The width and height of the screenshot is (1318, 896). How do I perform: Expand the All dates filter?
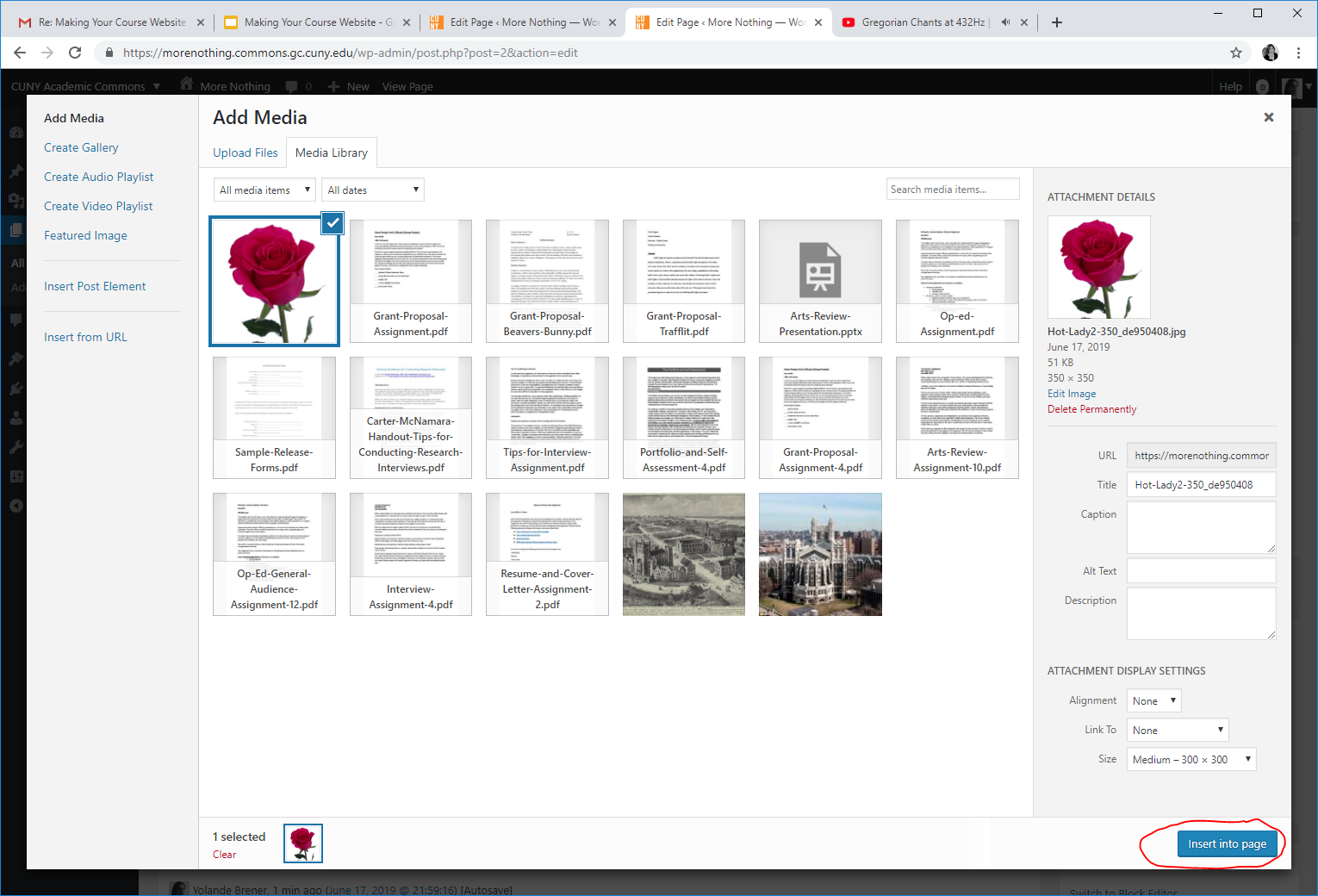(373, 190)
